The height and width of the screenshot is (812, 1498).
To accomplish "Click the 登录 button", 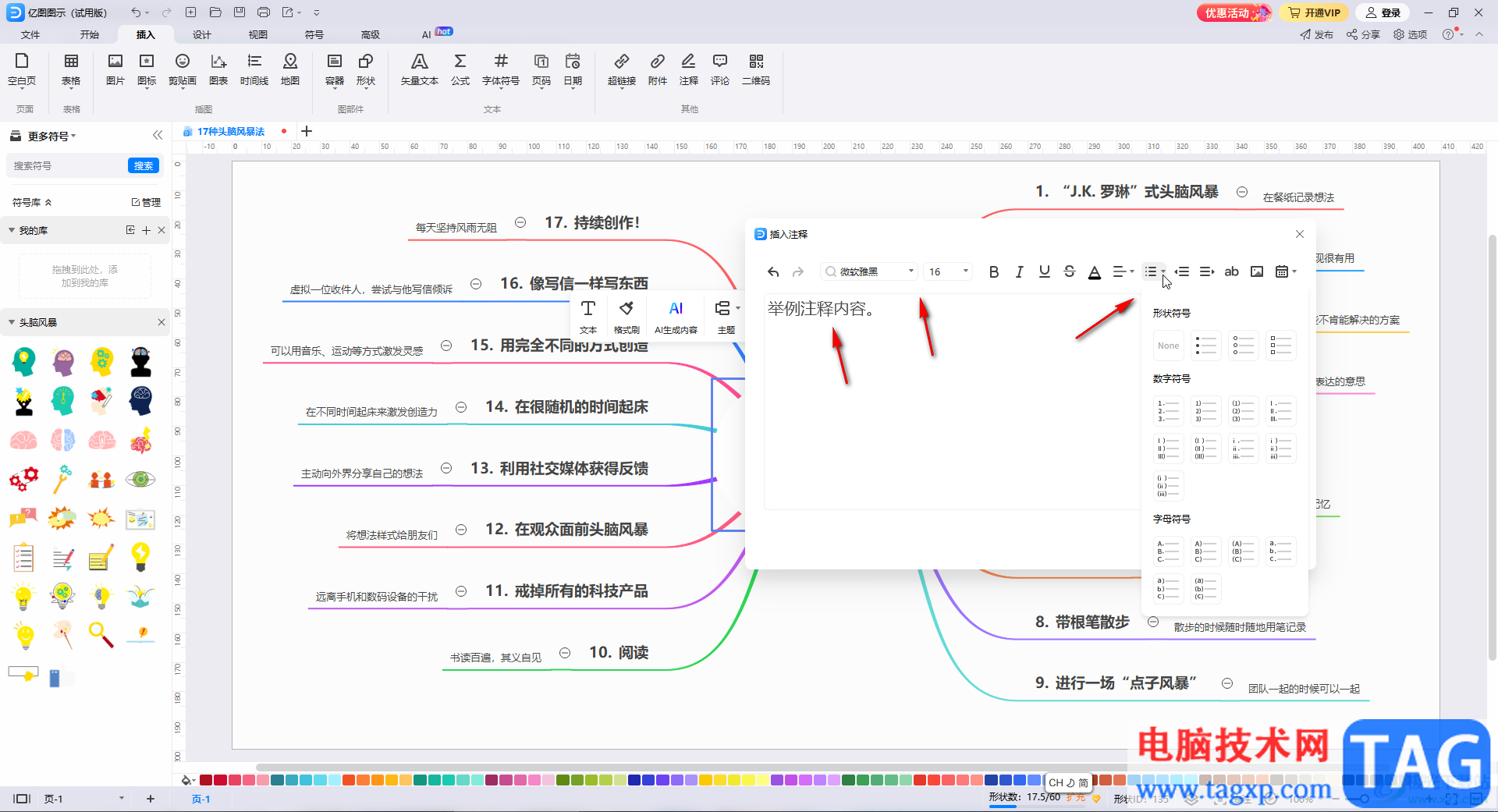I will pyautogui.click(x=1383, y=12).
